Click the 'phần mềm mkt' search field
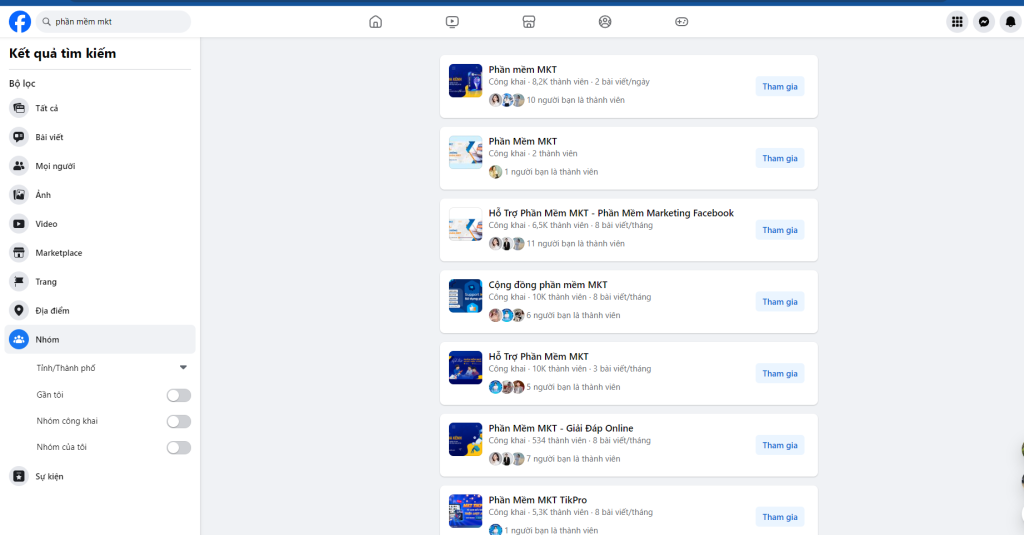Viewport: 1024px width, 535px height. pos(113,22)
